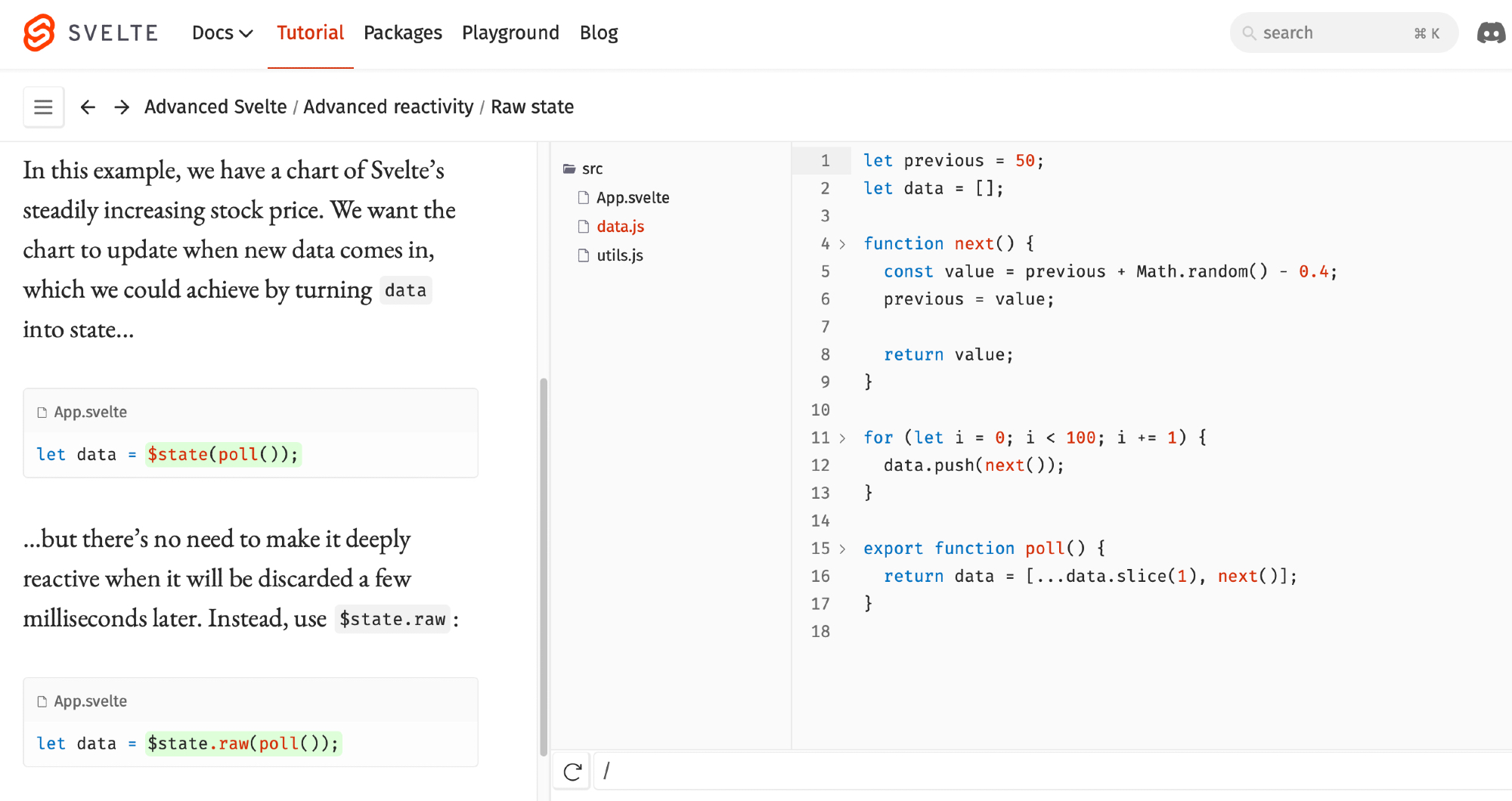Click the reload preview icon
Viewport: 1512px width, 801px height.
[x=572, y=772]
